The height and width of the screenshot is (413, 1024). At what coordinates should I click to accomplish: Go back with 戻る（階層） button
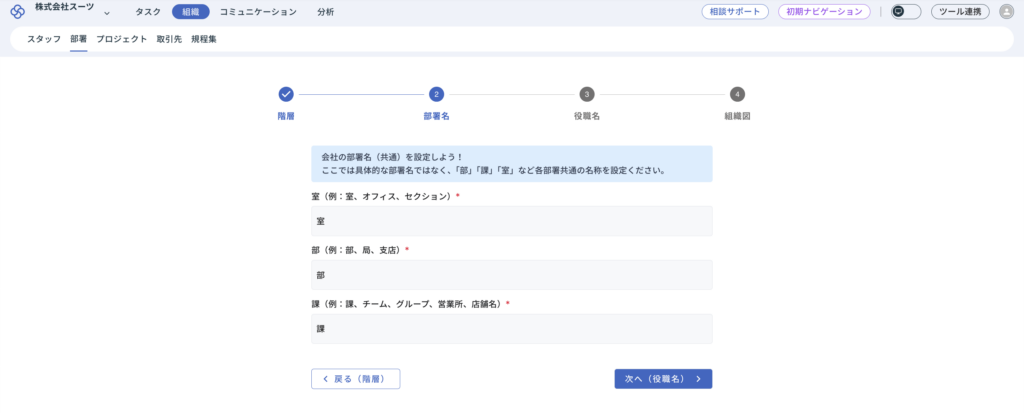[355, 379]
